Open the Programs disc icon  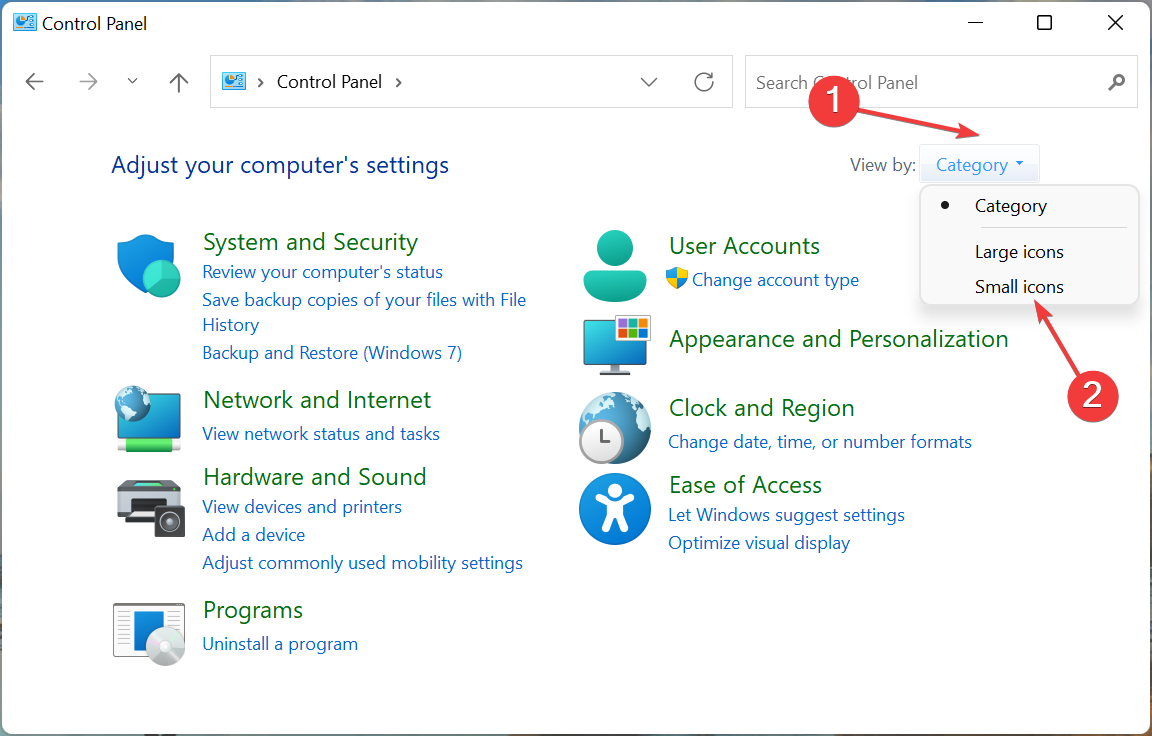pos(149,632)
